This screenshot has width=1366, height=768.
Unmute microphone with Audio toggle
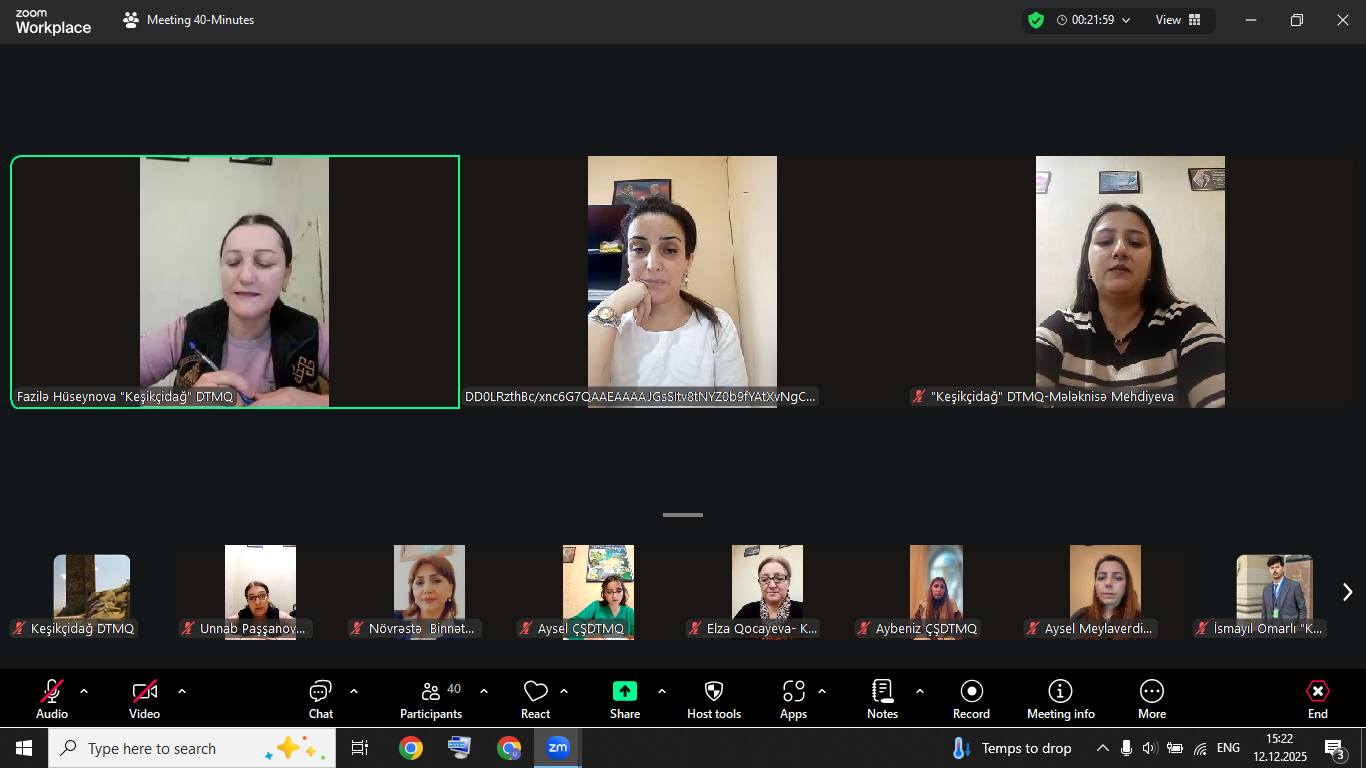(x=52, y=692)
